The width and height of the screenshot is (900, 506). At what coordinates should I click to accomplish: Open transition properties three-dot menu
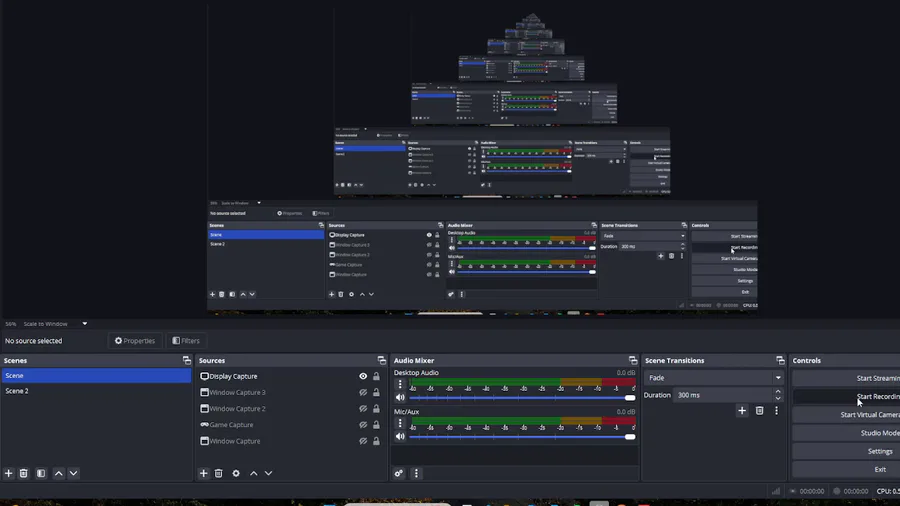point(777,411)
